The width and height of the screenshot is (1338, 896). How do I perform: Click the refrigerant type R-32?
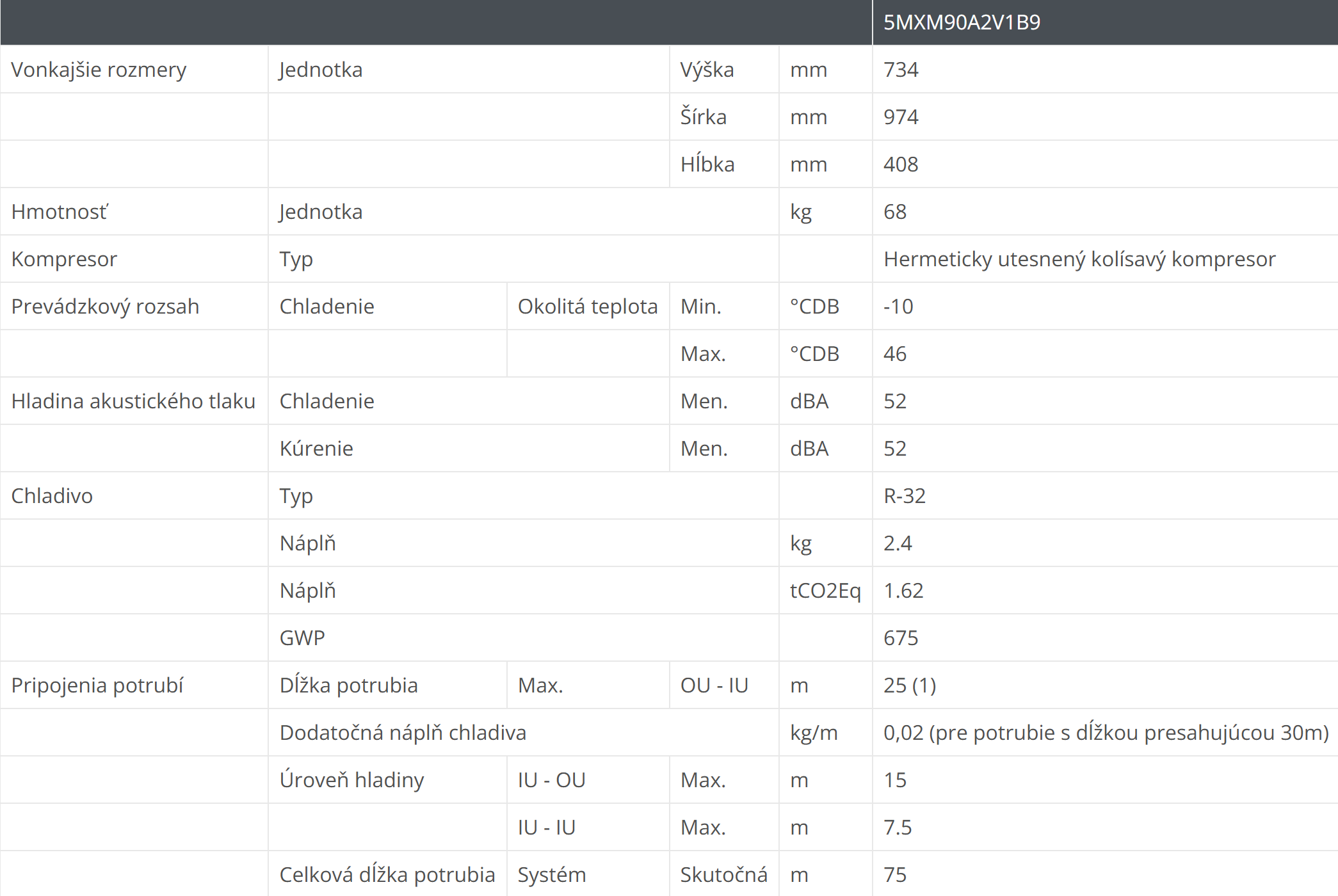[x=905, y=496]
